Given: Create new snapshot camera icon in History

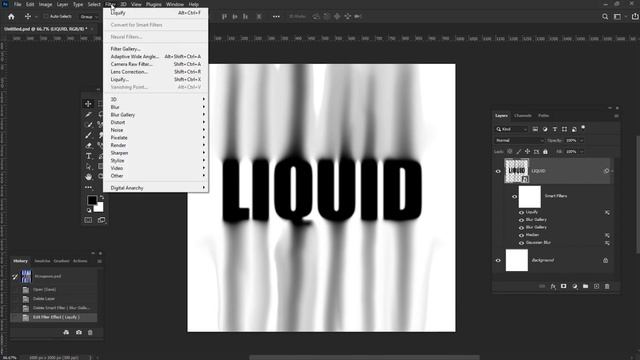Looking at the screenshot, I should pos(79,333).
